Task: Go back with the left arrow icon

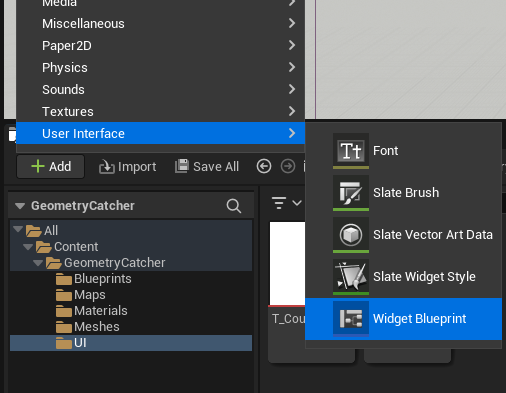Action: (264, 166)
